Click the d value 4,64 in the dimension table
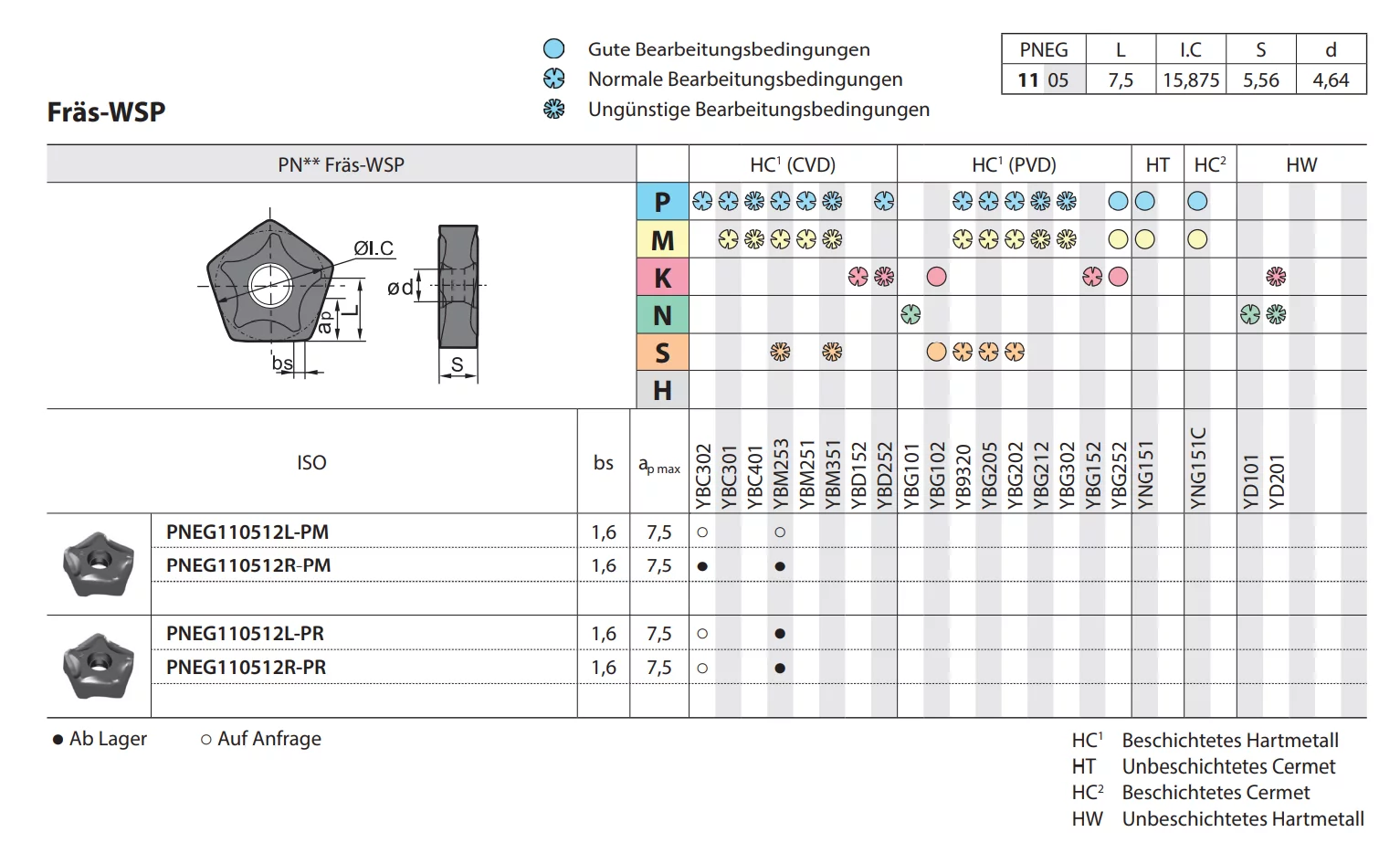This screenshot has width=1400, height=864. coord(1331,80)
